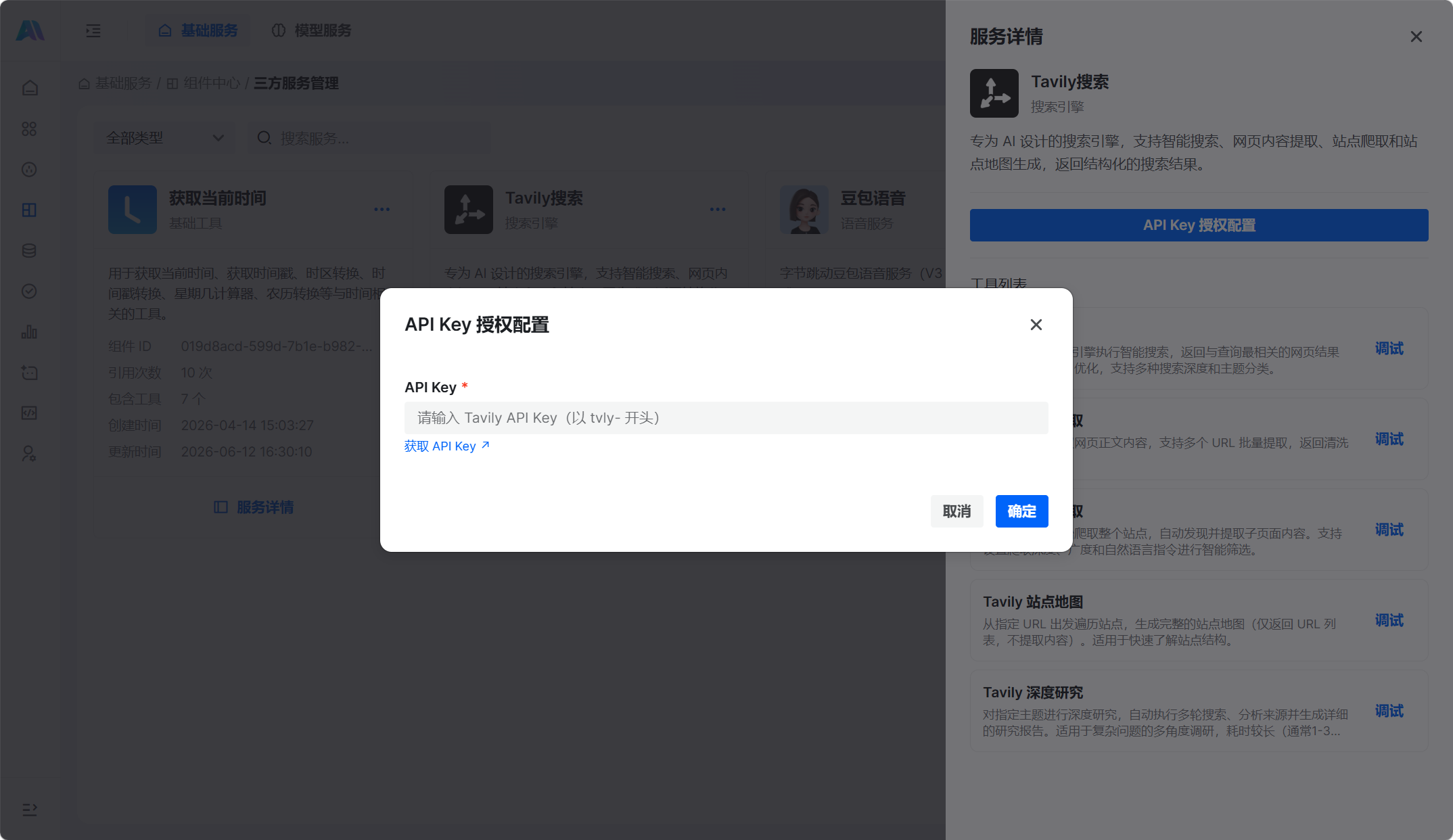Switch to 基础服务 tab
This screenshot has width=1453, height=840.
pyautogui.click(x=198, y=30)
